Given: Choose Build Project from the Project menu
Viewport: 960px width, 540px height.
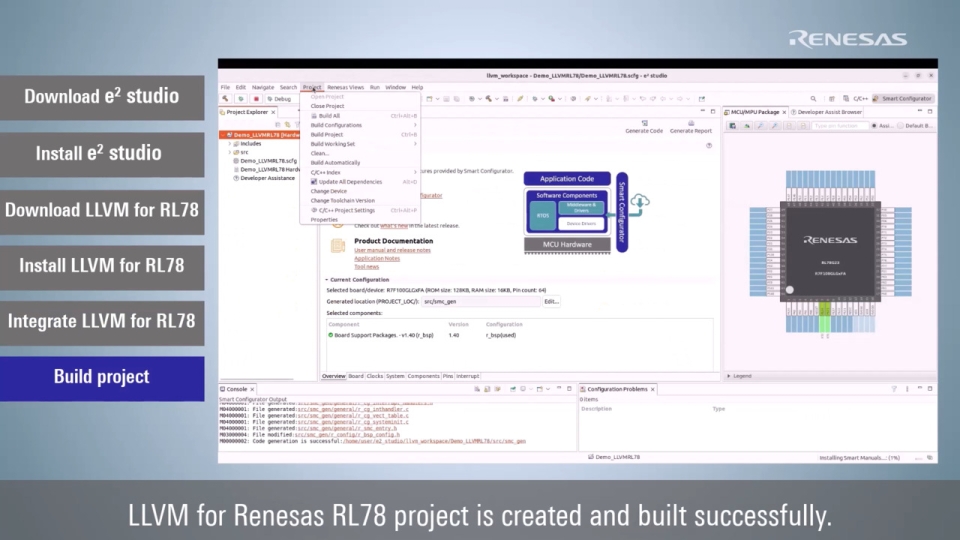Looking at the screenshot, I should (327, 134).
